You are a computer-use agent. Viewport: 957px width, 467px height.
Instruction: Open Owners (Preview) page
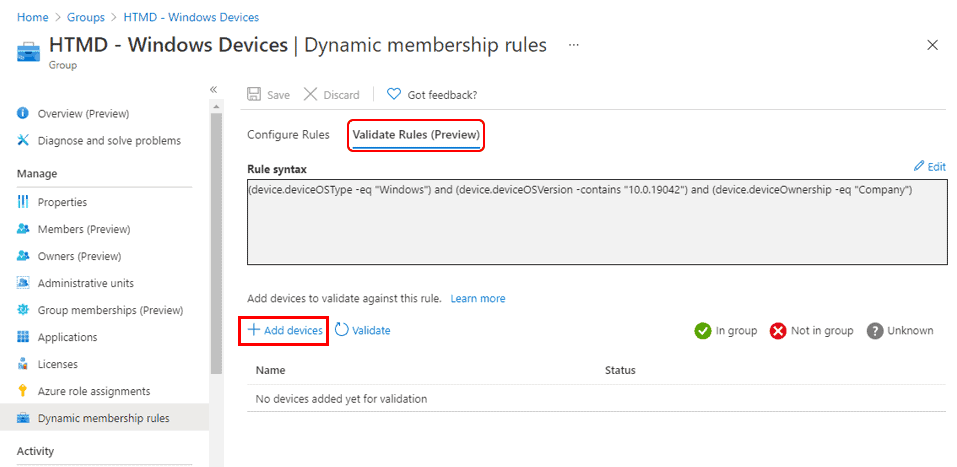tap(79, 256)
